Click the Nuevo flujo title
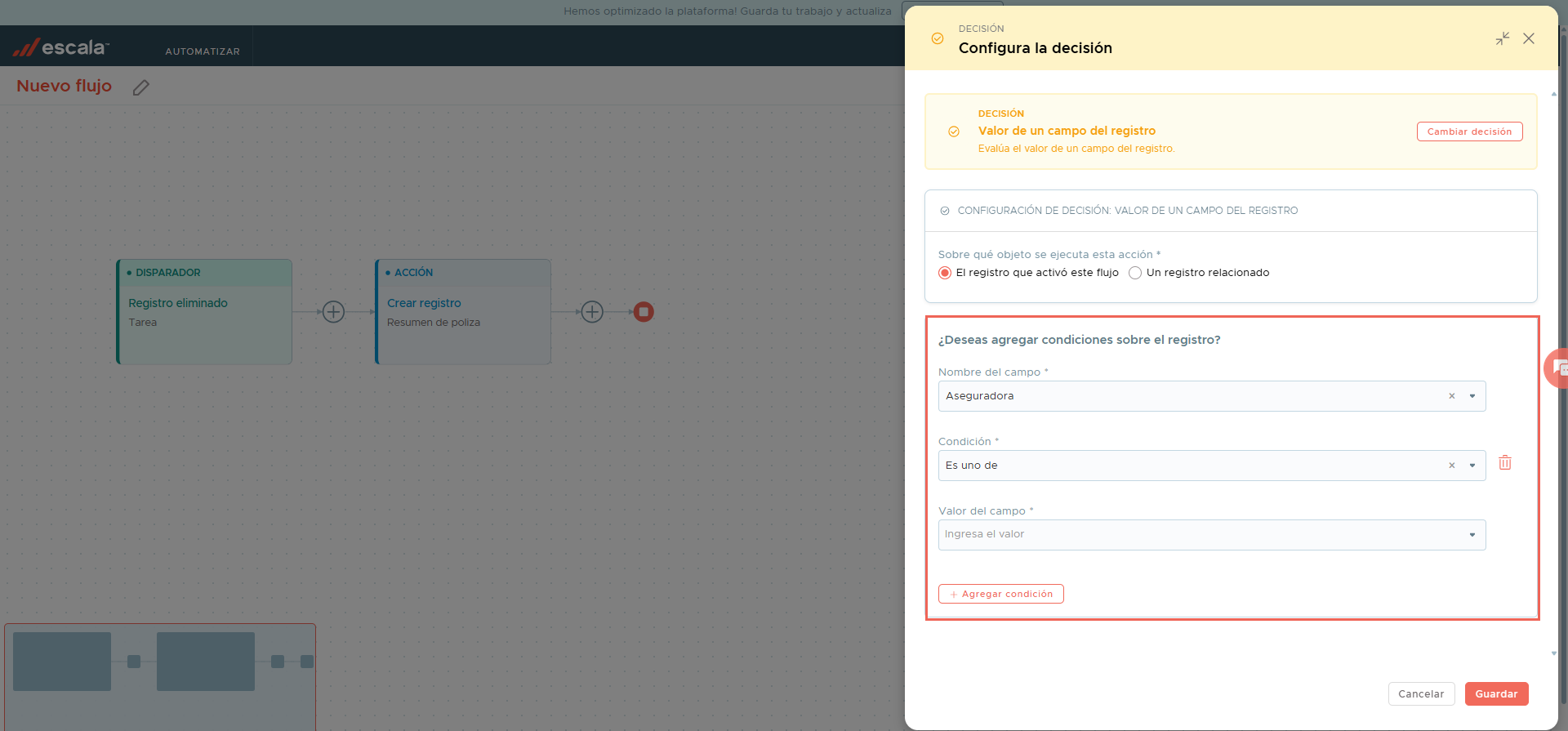Viewport: 1568px width, 731px height. tap(65, 86)
